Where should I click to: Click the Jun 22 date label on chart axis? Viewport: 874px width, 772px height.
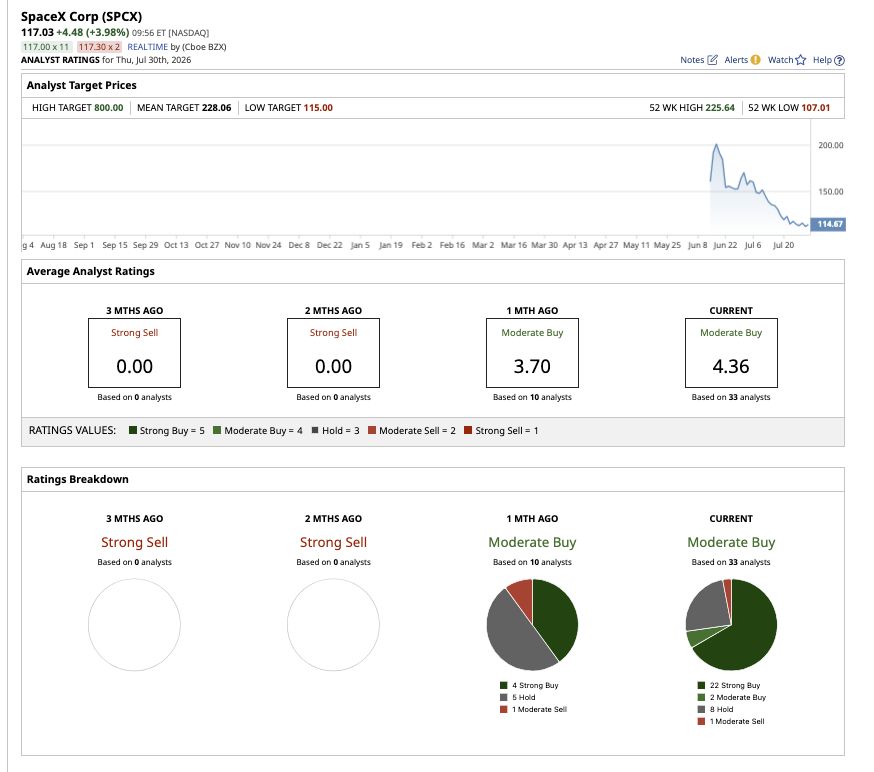point(725,245)
